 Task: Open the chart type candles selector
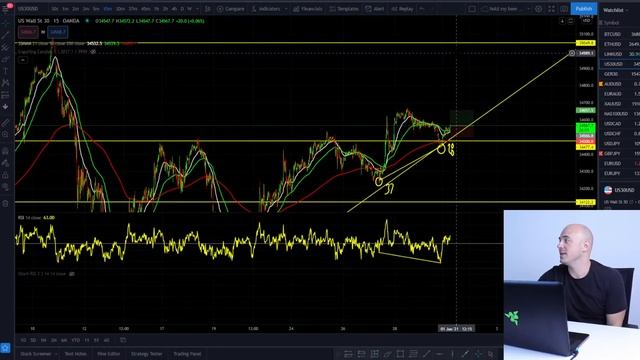tap(208, 9)
